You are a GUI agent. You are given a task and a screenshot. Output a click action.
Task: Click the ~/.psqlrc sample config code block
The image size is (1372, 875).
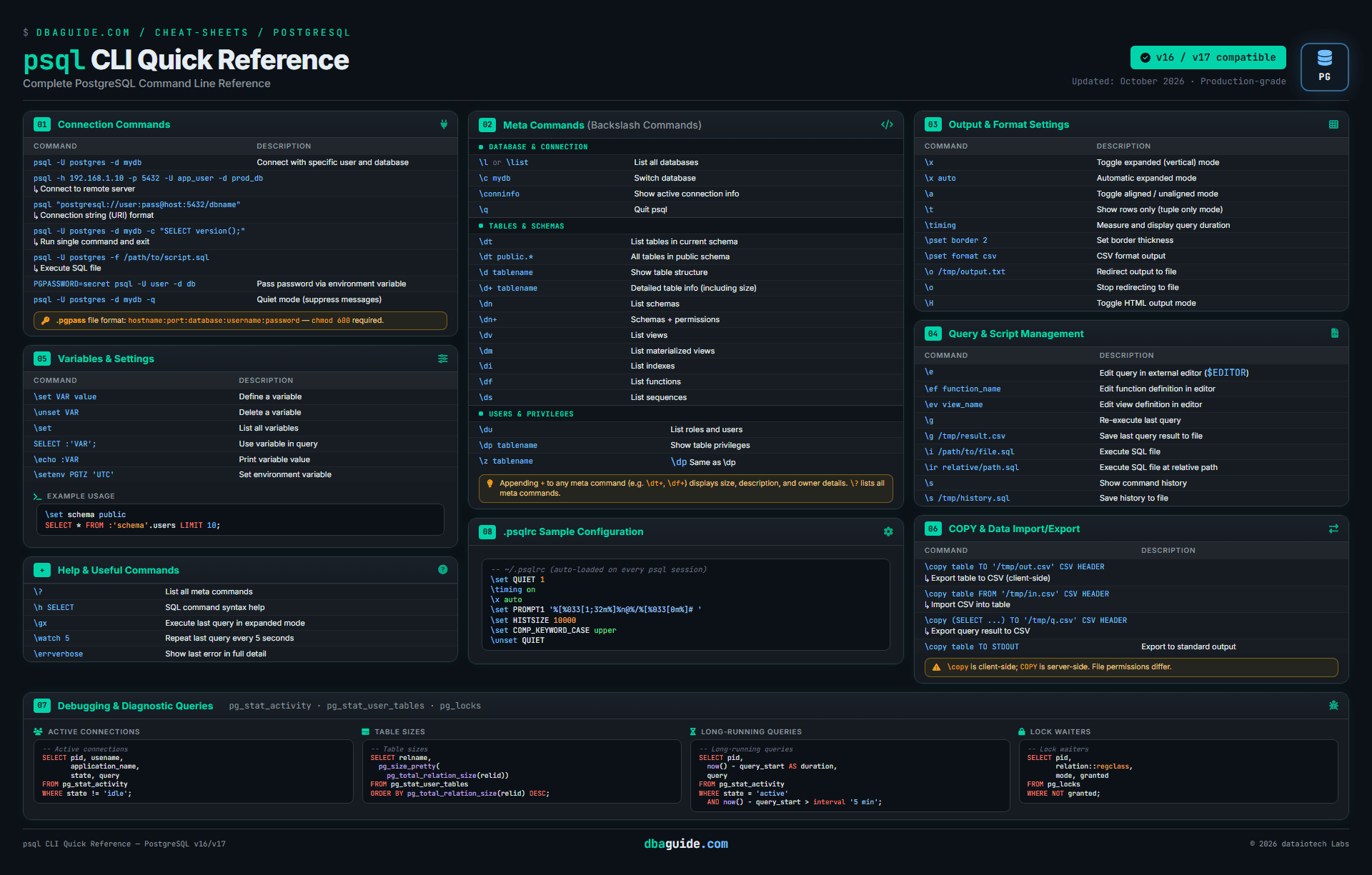[x=685, y=605]
